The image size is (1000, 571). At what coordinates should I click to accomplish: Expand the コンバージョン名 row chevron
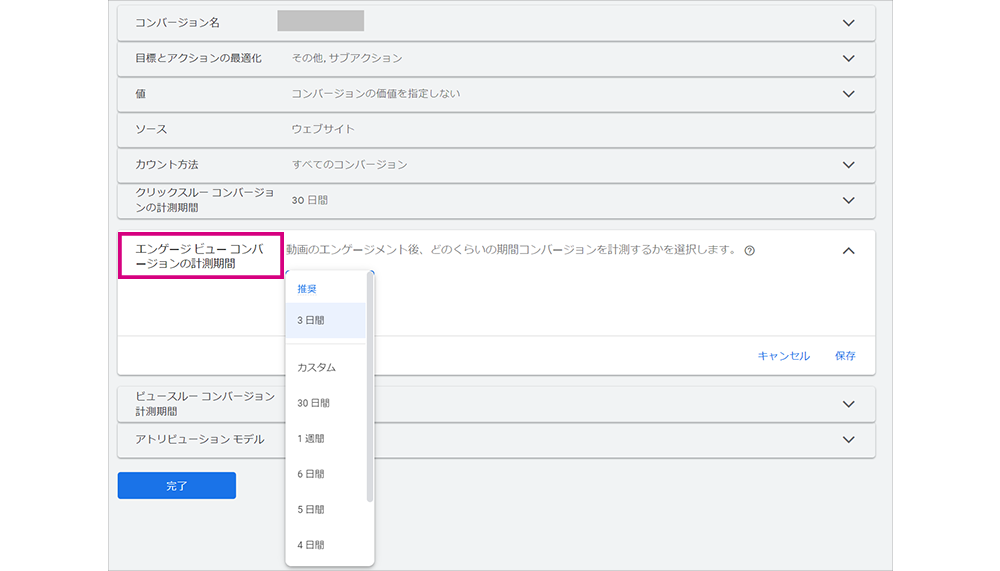click(x=848, y=23)
